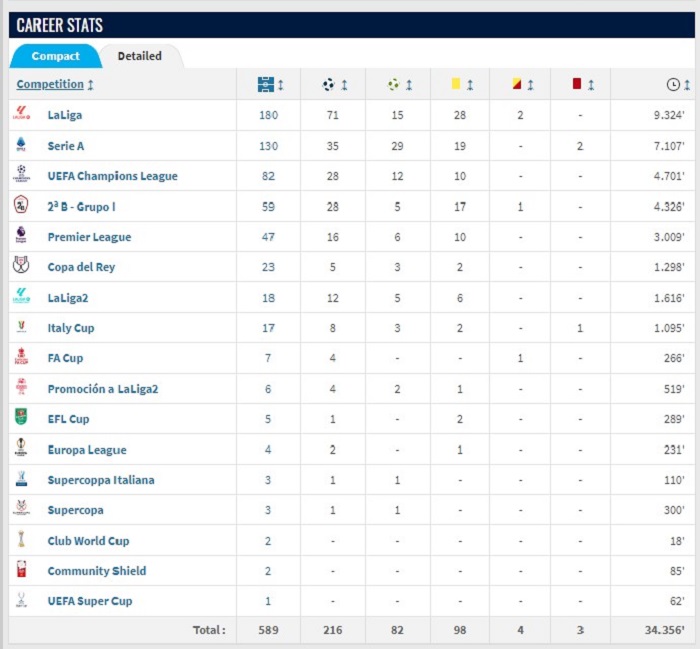Click the green assists ball column icon
The height and width of the screenshot is (649, 700).
pyautogui.click(x=393, y=84)
